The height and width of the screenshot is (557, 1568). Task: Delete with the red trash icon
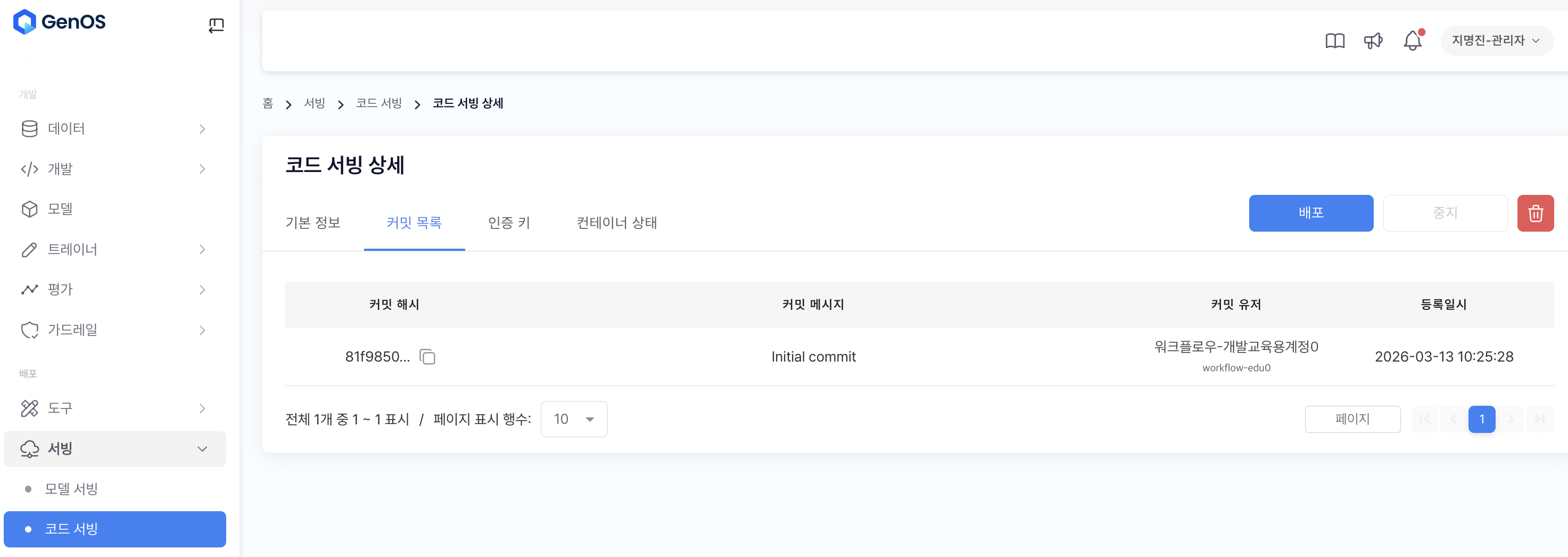point(1535,213)
